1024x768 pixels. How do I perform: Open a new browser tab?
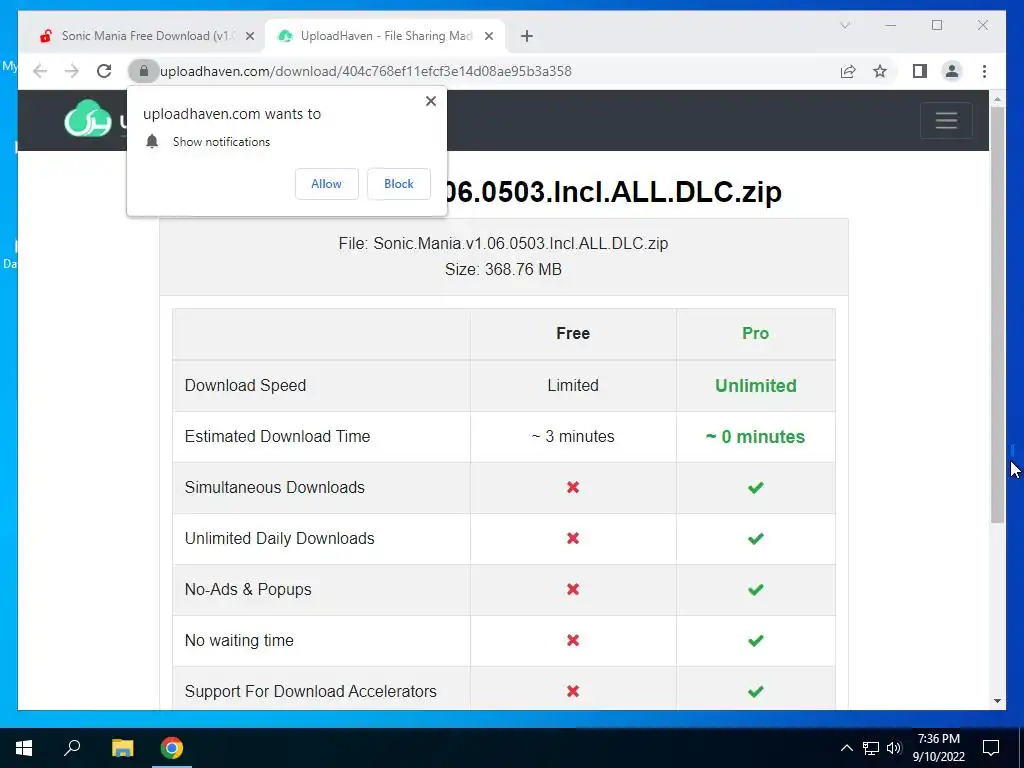526,36
